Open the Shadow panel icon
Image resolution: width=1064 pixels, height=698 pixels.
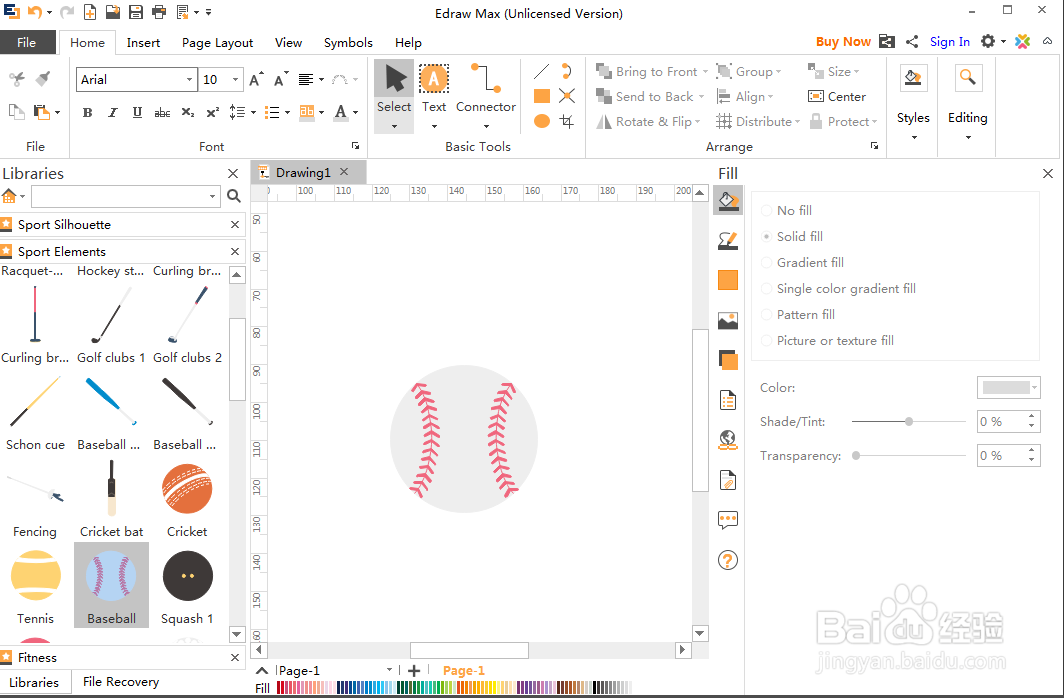coord(727,360)
